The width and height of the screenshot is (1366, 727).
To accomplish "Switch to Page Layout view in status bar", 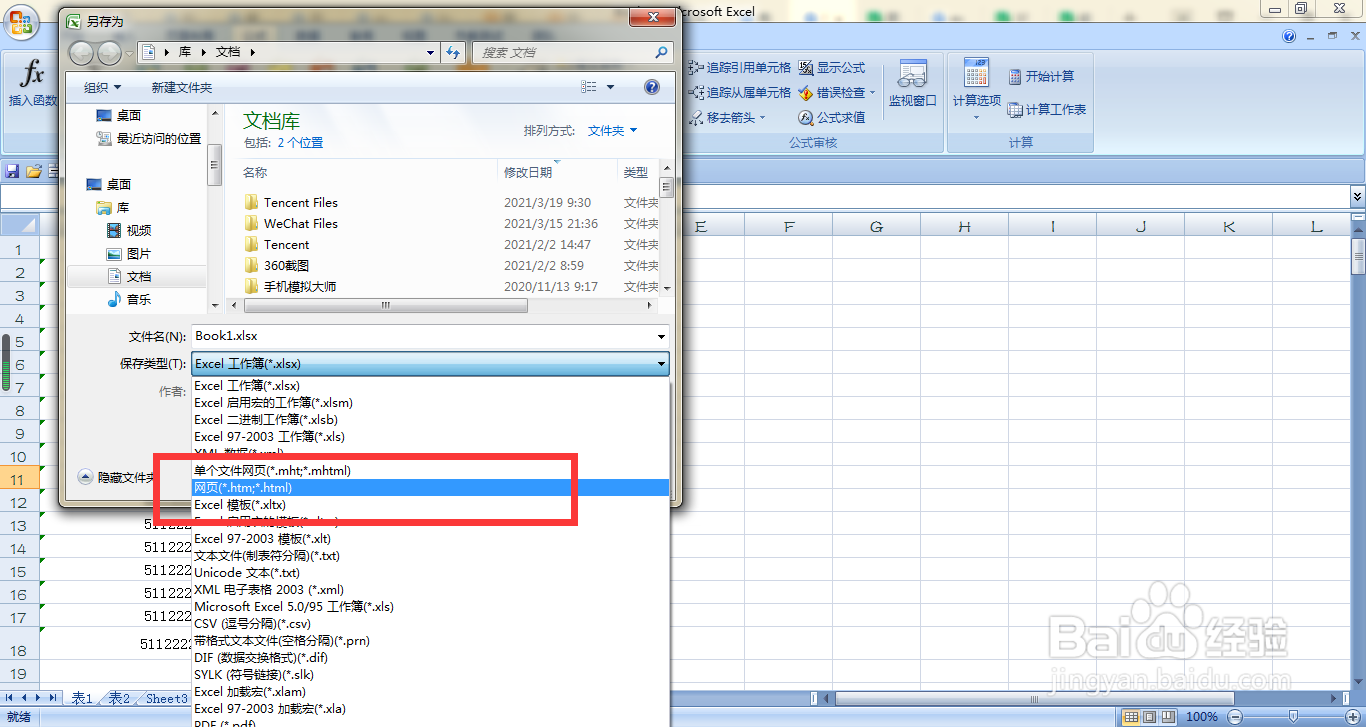I will [1149, 717].
